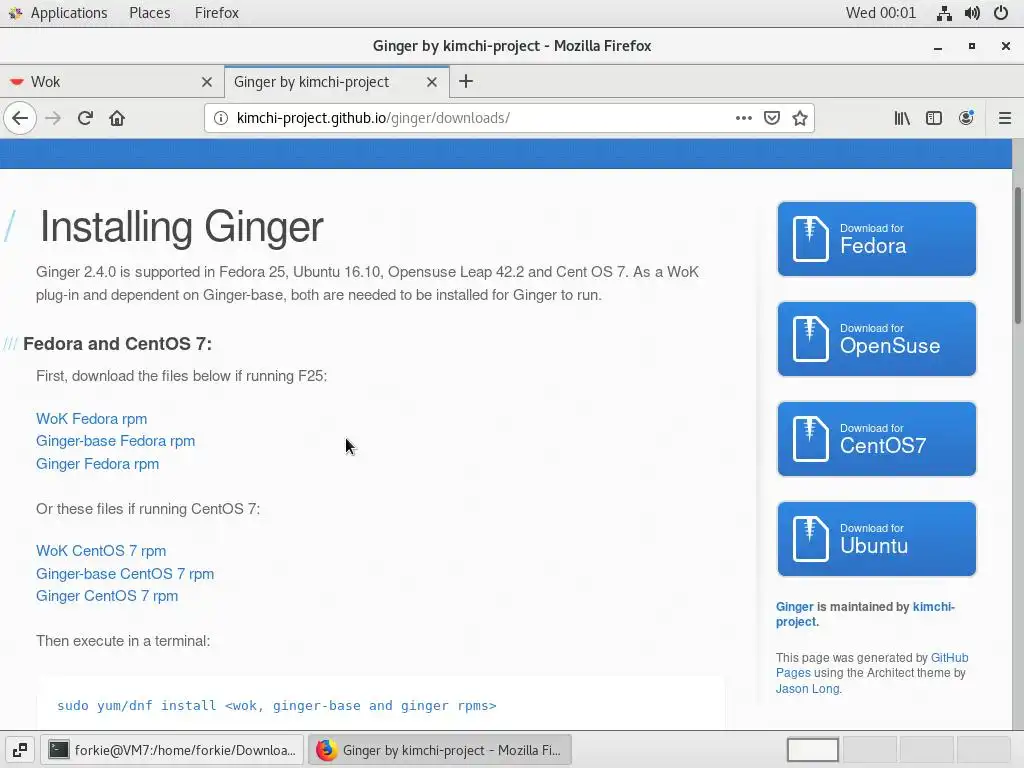
Task: Show site information icon in address bar
Action: 221,118
